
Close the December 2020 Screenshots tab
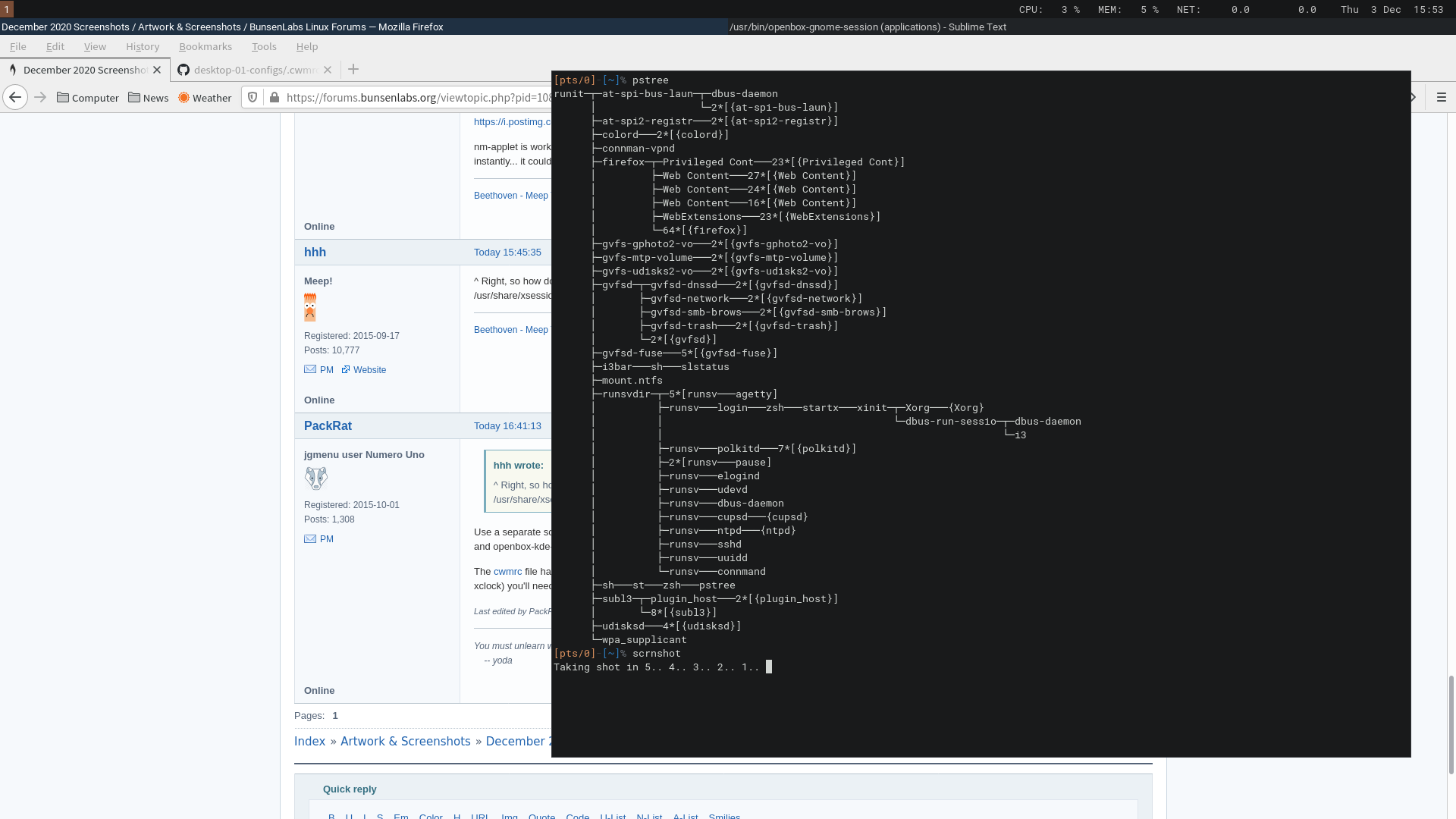pyautogui.click(x=157, y=70)
